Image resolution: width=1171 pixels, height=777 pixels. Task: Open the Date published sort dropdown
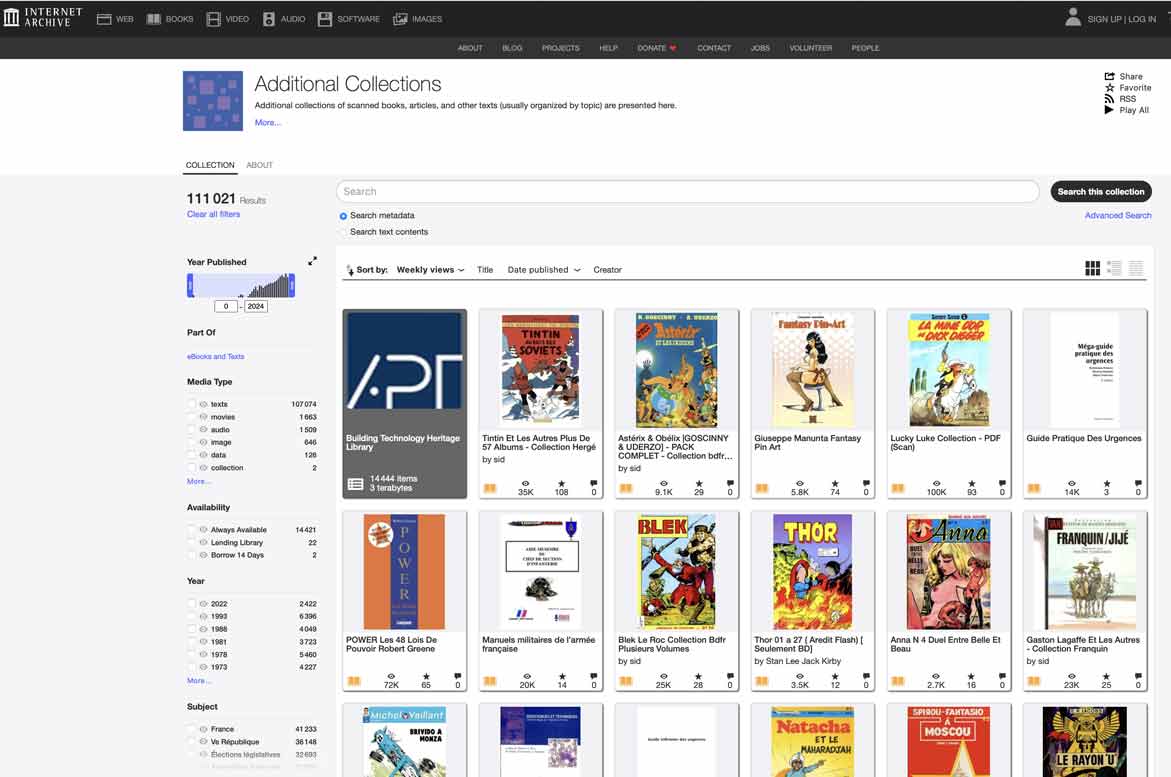(x=543, y=270)
